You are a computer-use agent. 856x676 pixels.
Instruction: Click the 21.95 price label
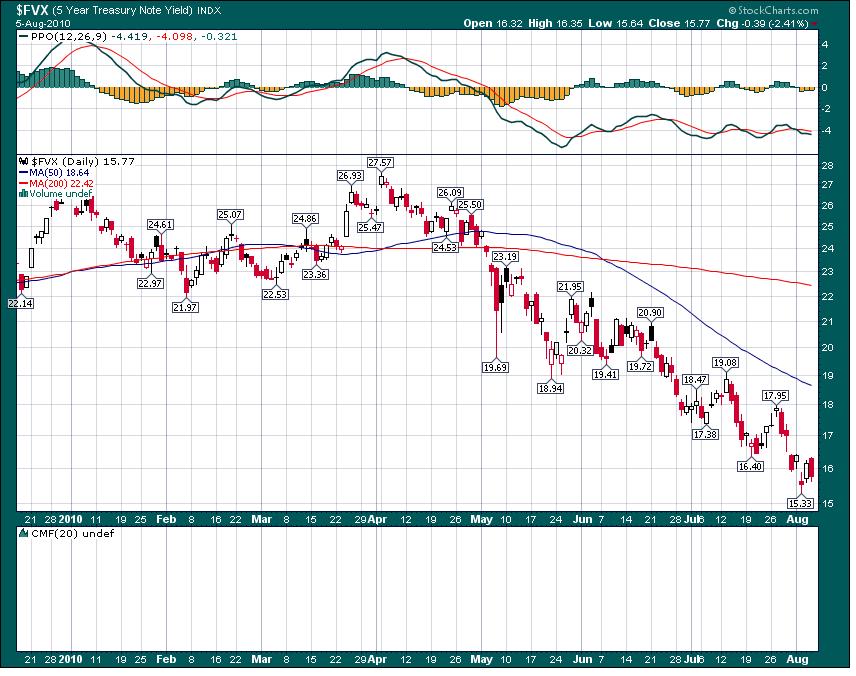[x=570, y=287]
